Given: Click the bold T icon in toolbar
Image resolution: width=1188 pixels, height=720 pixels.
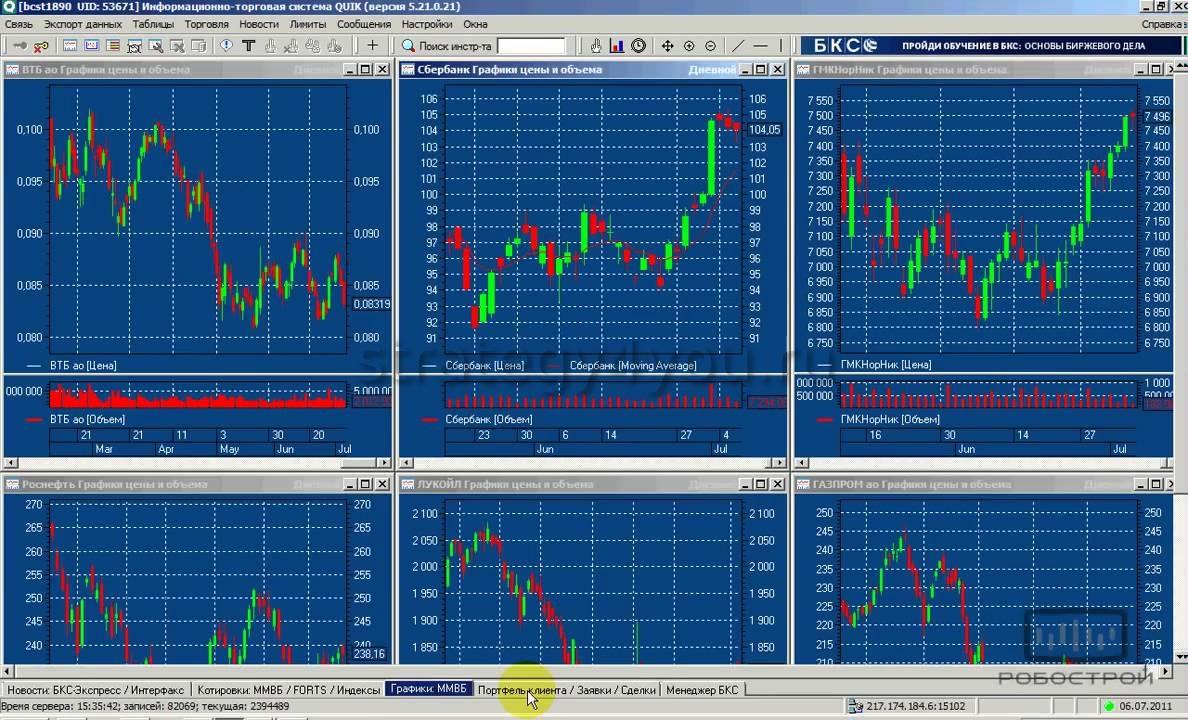Looking at the screenshot, I should (x=248, y=46).
